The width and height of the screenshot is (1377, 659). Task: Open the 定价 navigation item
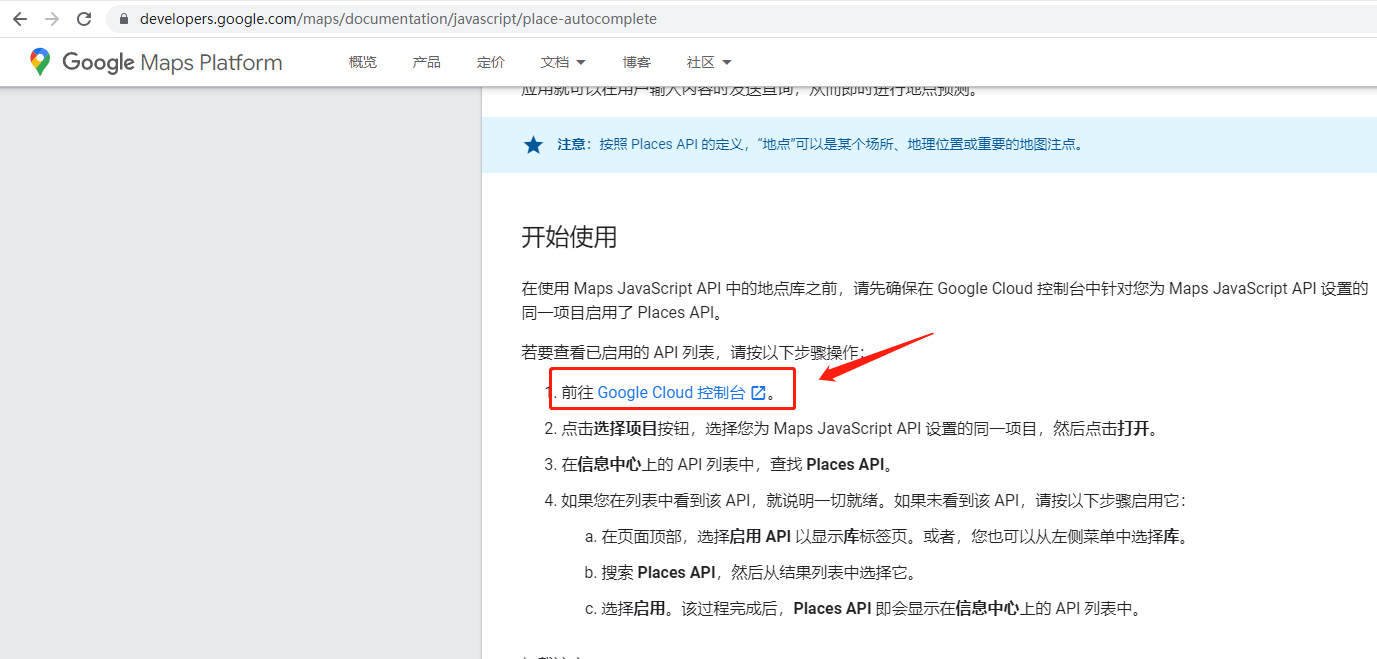pyautogui.click(x=491, y=62)
